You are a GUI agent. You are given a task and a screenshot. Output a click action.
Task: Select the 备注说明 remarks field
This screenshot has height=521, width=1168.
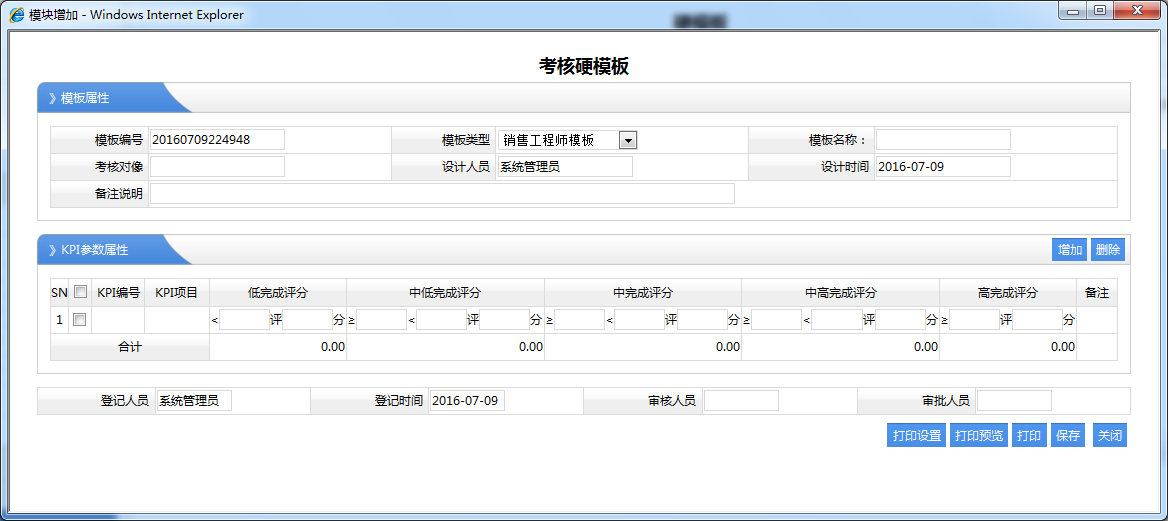(442, 194)
